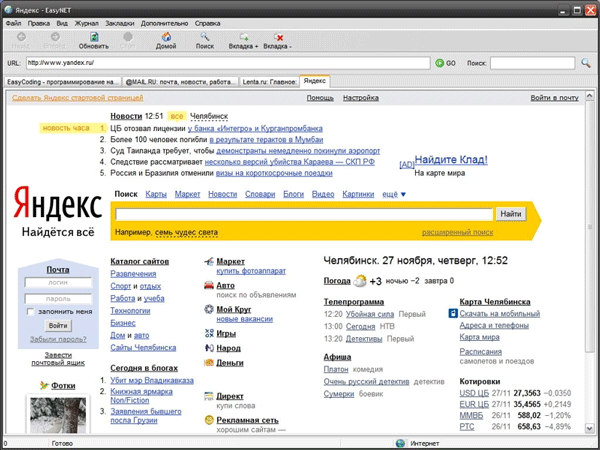Click the Фотки snowy photo thumbnail
The height and width of the screenshot is (450, 600).
click(x=58, y=415)
